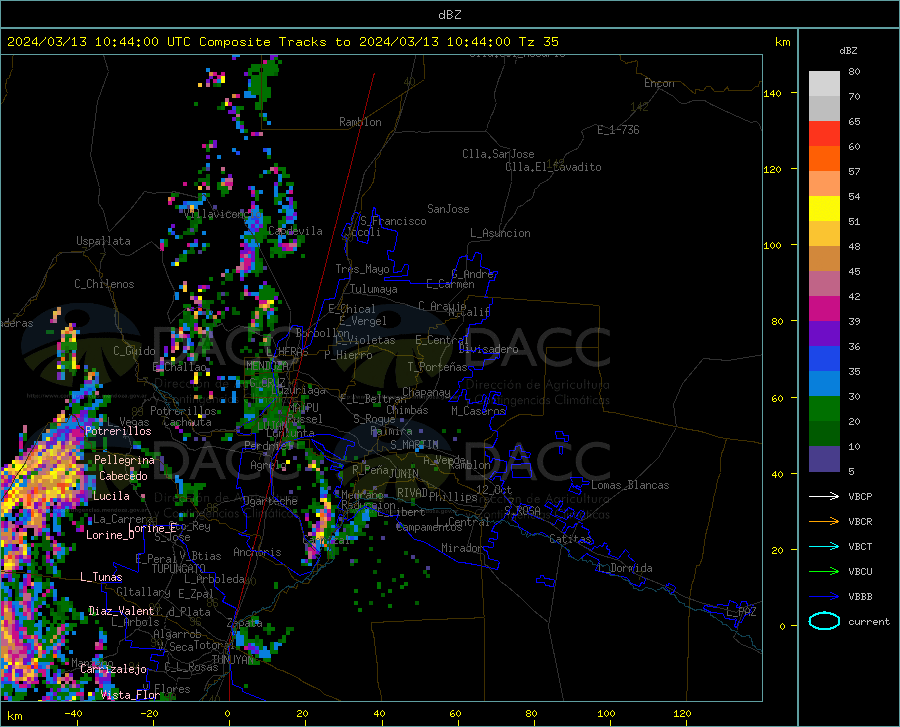The width and height of the screenshot is (900, 727).
Task: Click the Vista_Flor label
Action: (x=130, y=695)
